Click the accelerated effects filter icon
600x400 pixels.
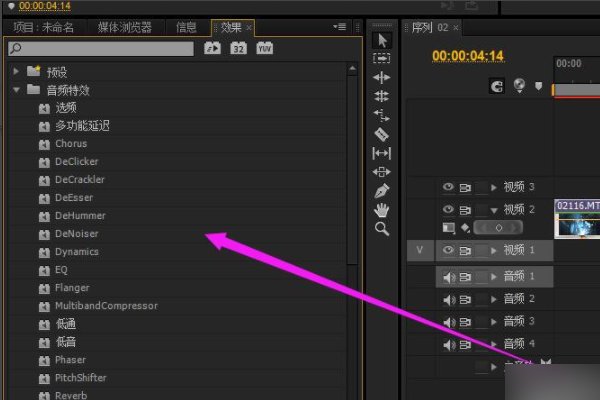click(213, 48)
